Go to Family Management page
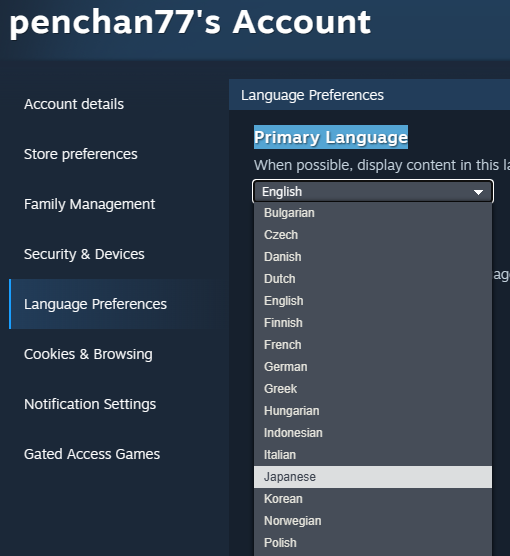Image resolution: width=510 pixels, height=556 pixels. pyautogui.click(x=89, y=204)
